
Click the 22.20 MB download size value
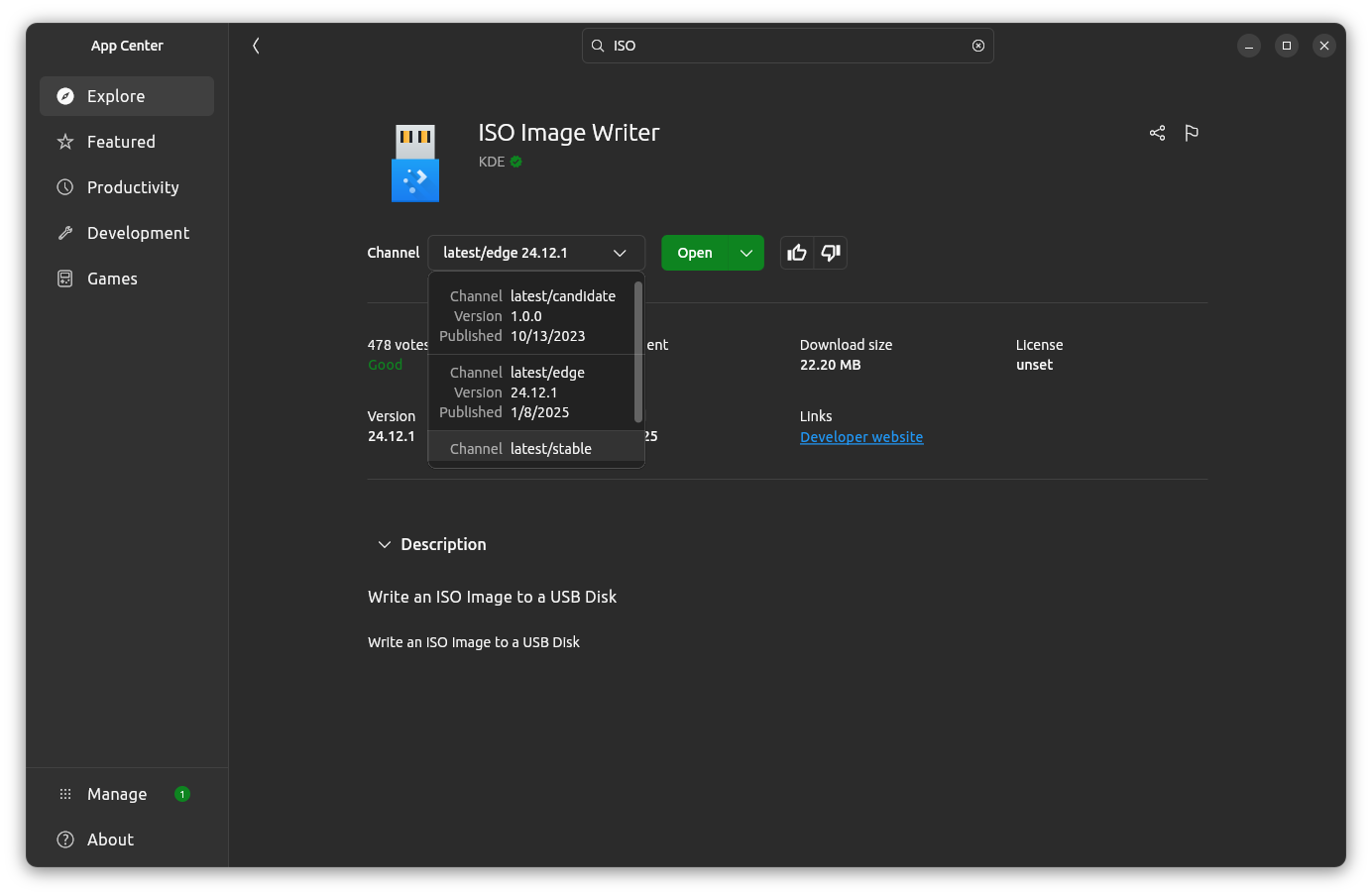831,365
